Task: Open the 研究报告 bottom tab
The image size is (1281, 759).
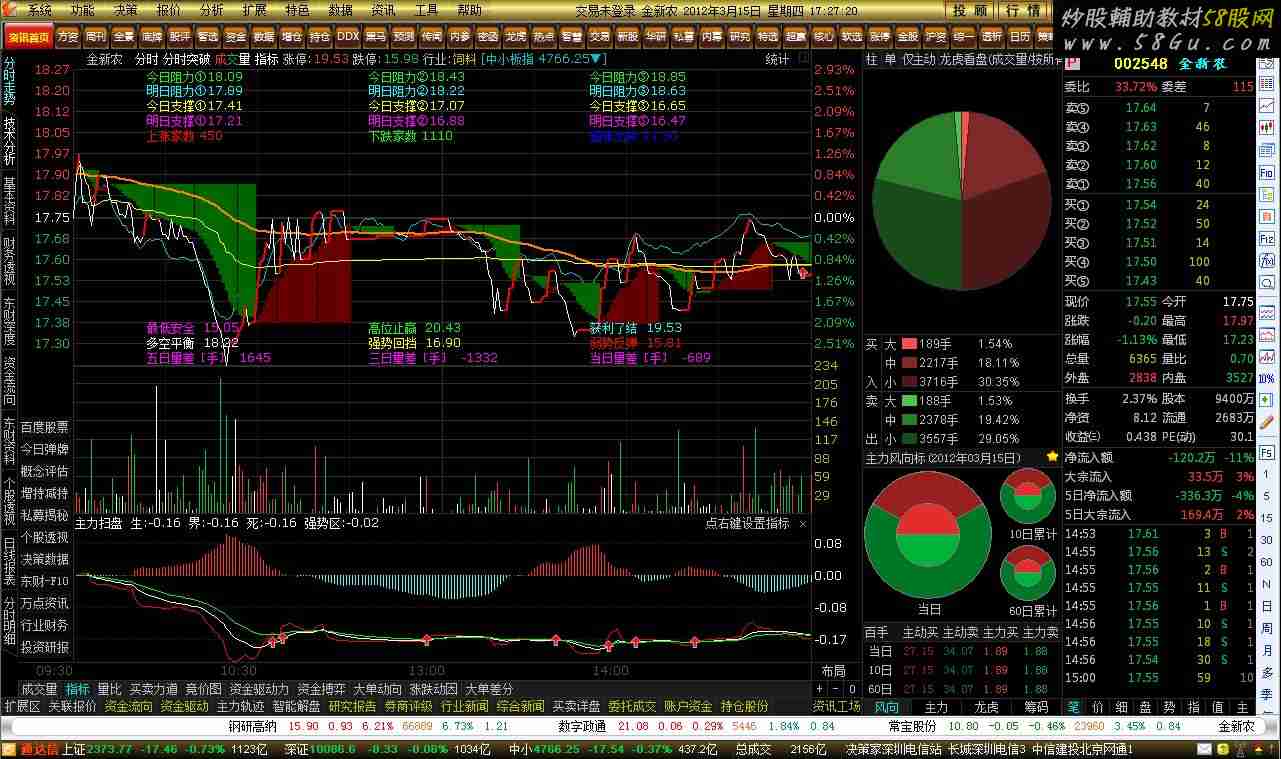Action: pos(353,706)
